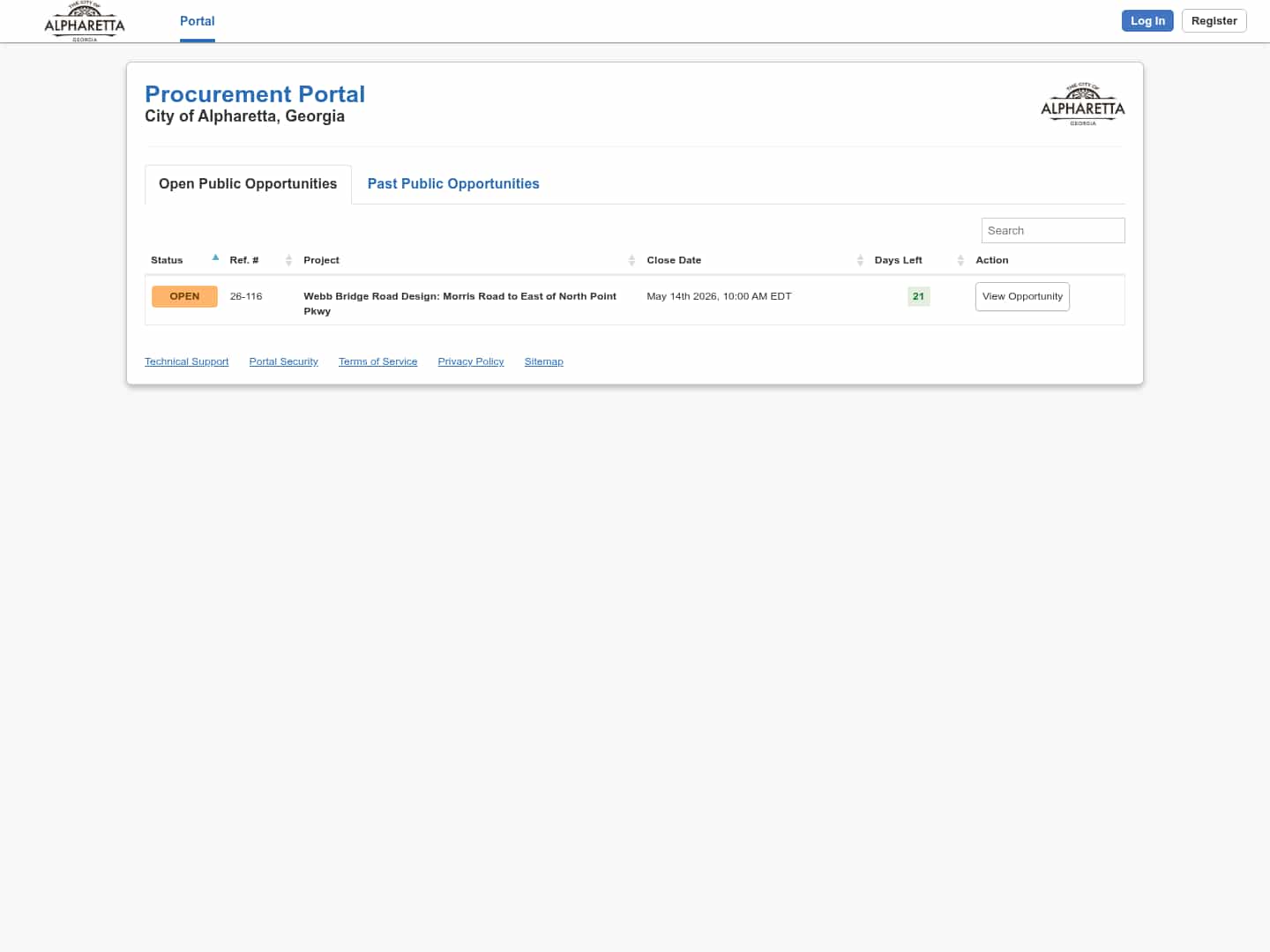The image size is (1270, 952).
Task: Click the Portal navigation menu item
Action: (197, 21)
